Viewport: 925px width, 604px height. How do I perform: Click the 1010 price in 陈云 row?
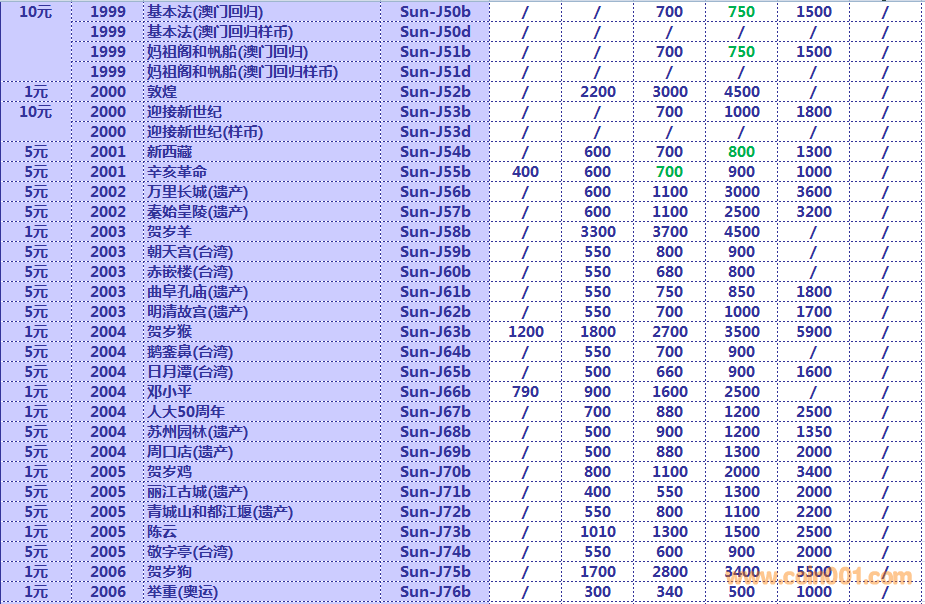pos(597,532)
